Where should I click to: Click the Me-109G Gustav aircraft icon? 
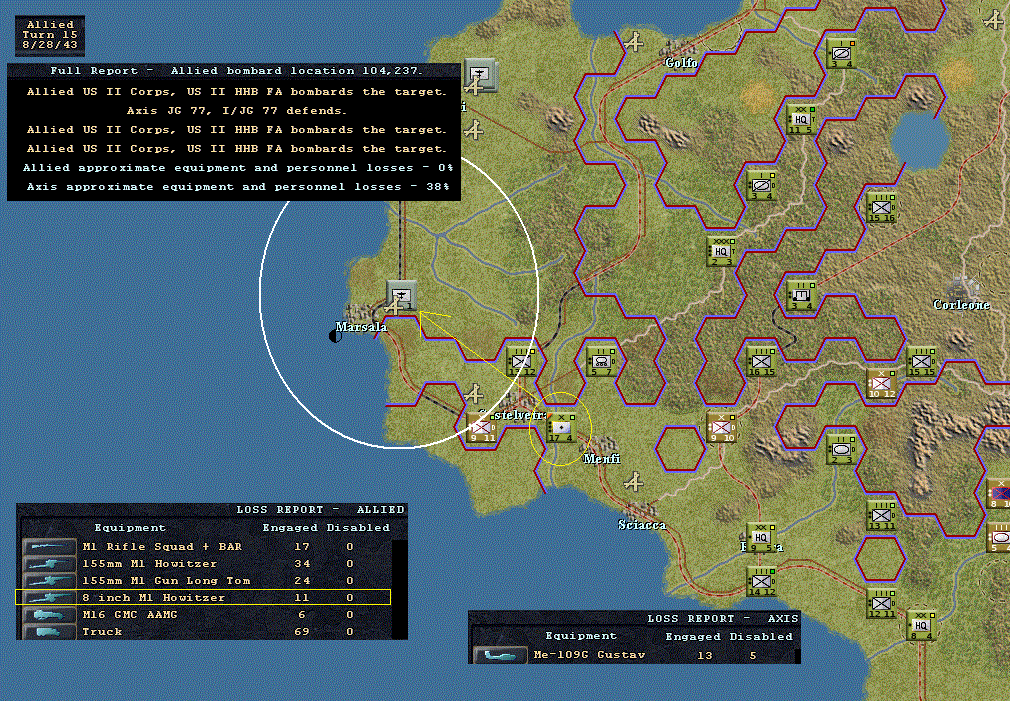[x=500, y=655]
